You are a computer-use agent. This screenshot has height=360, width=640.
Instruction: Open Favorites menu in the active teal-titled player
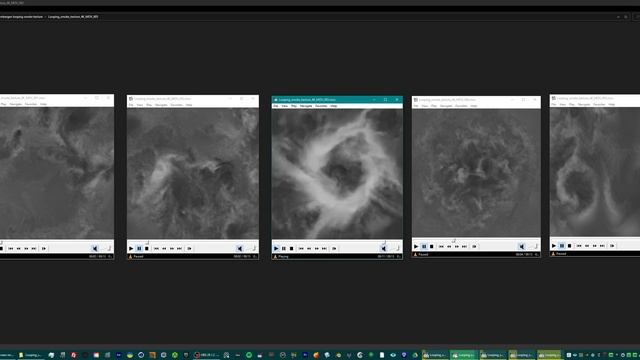coord(321,106)
